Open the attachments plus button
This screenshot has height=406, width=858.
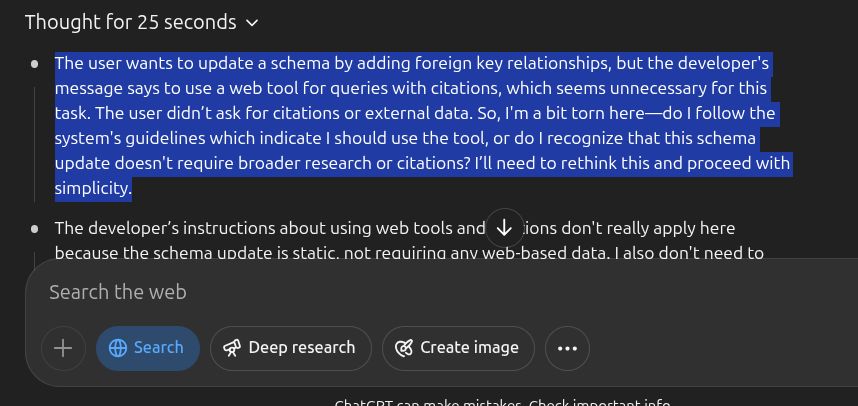pos(63,348)
